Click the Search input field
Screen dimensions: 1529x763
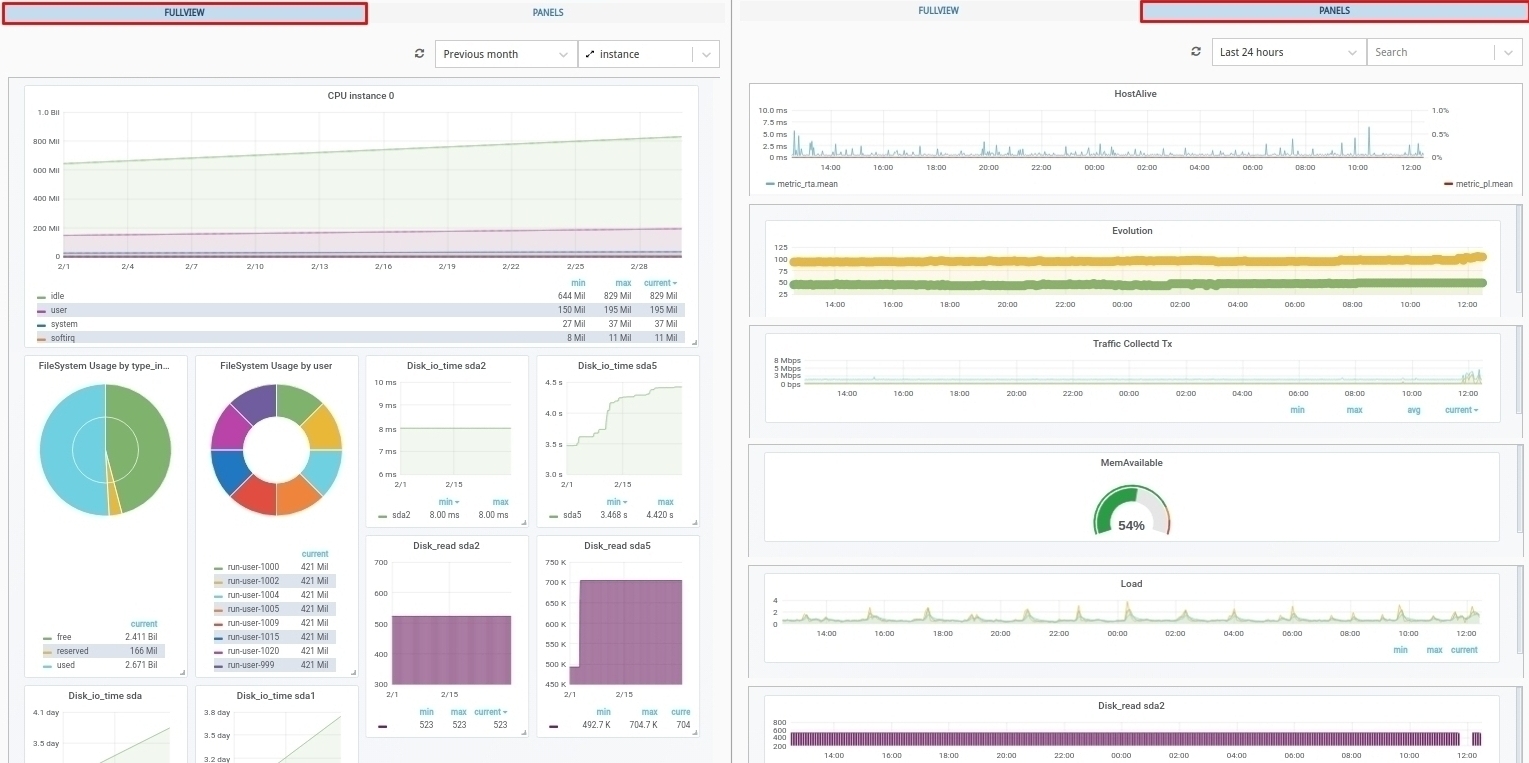(1431, 52)
